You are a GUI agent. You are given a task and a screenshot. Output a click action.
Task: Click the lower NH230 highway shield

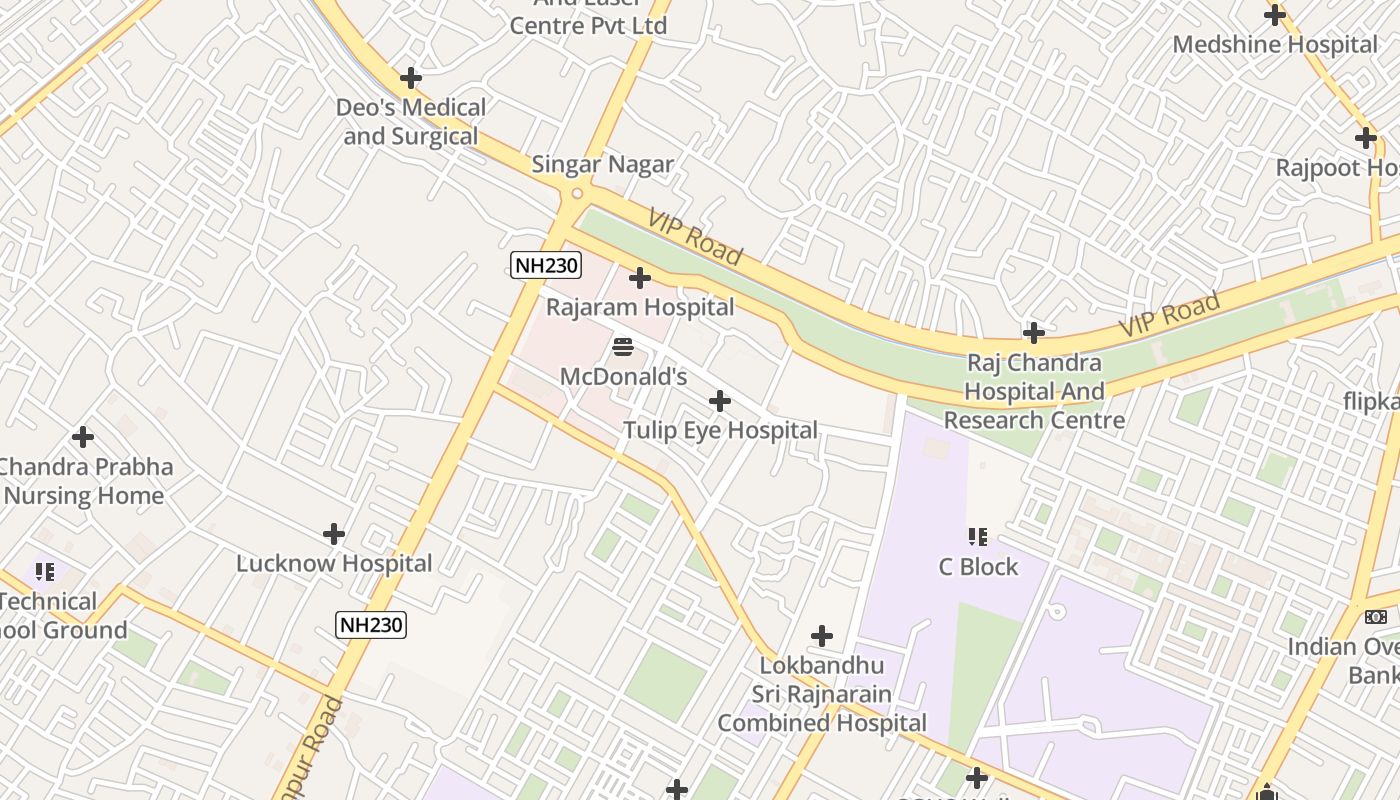pos(371,625)
